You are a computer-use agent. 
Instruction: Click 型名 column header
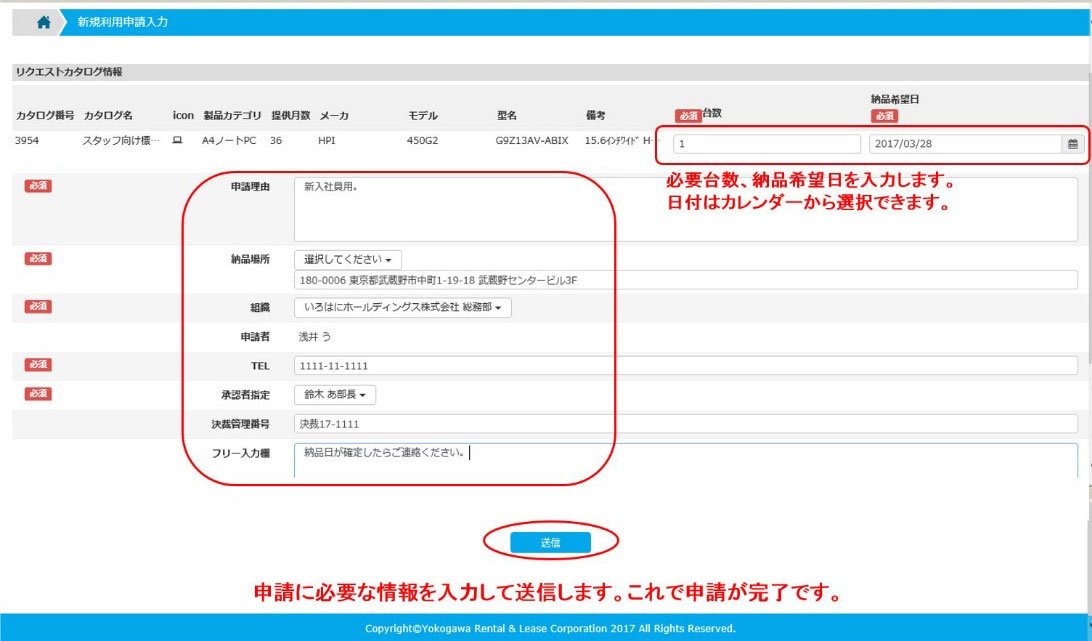point(507,116)
